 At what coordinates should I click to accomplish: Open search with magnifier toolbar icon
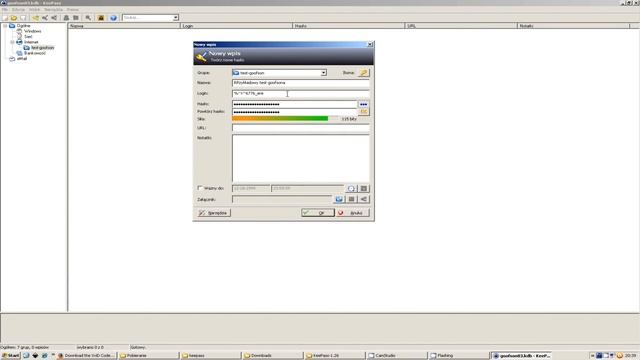tap(88, 18)
